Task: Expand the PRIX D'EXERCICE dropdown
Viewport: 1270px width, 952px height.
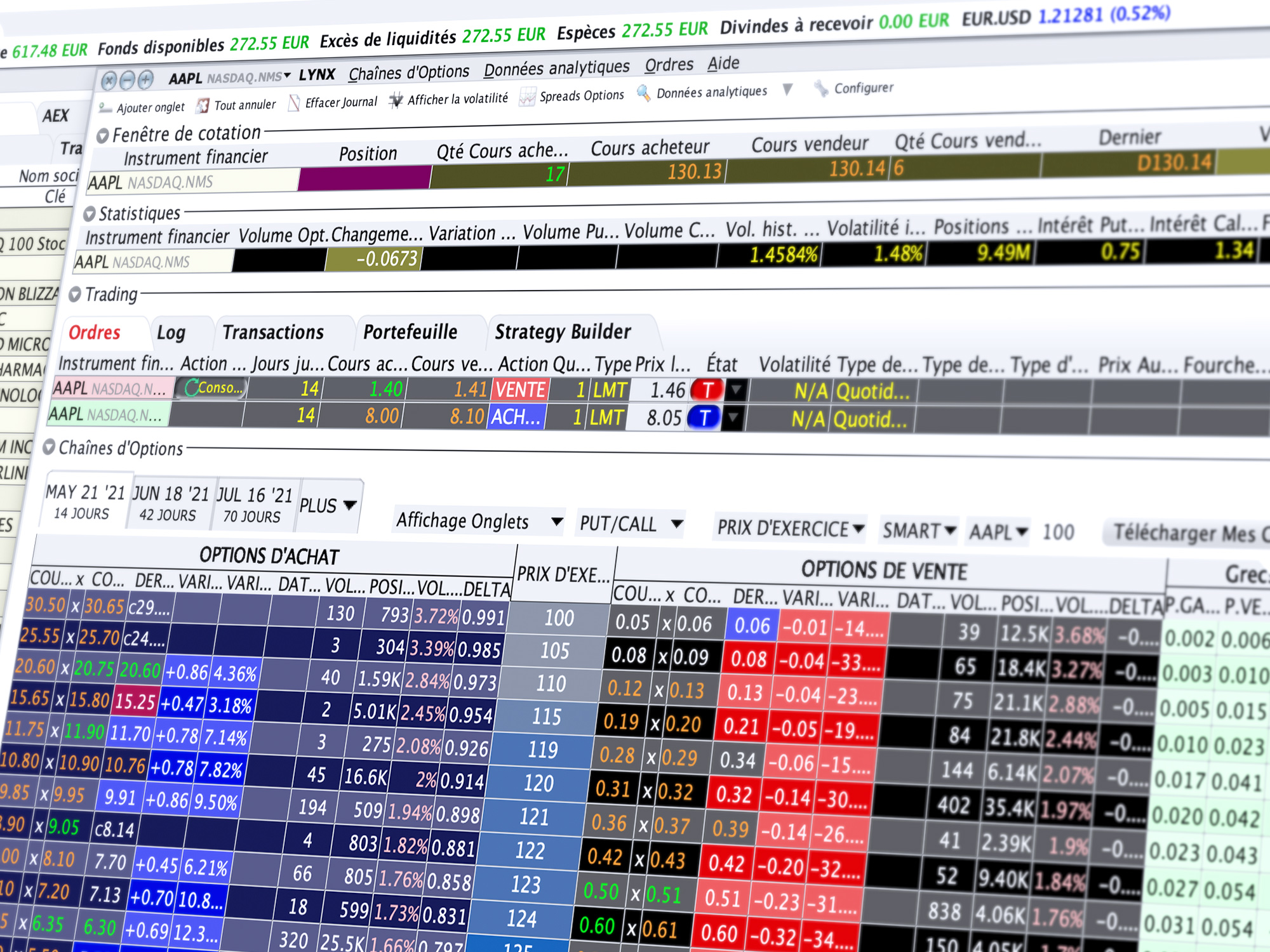Action: pyautogui.click(x=790, y=528)
